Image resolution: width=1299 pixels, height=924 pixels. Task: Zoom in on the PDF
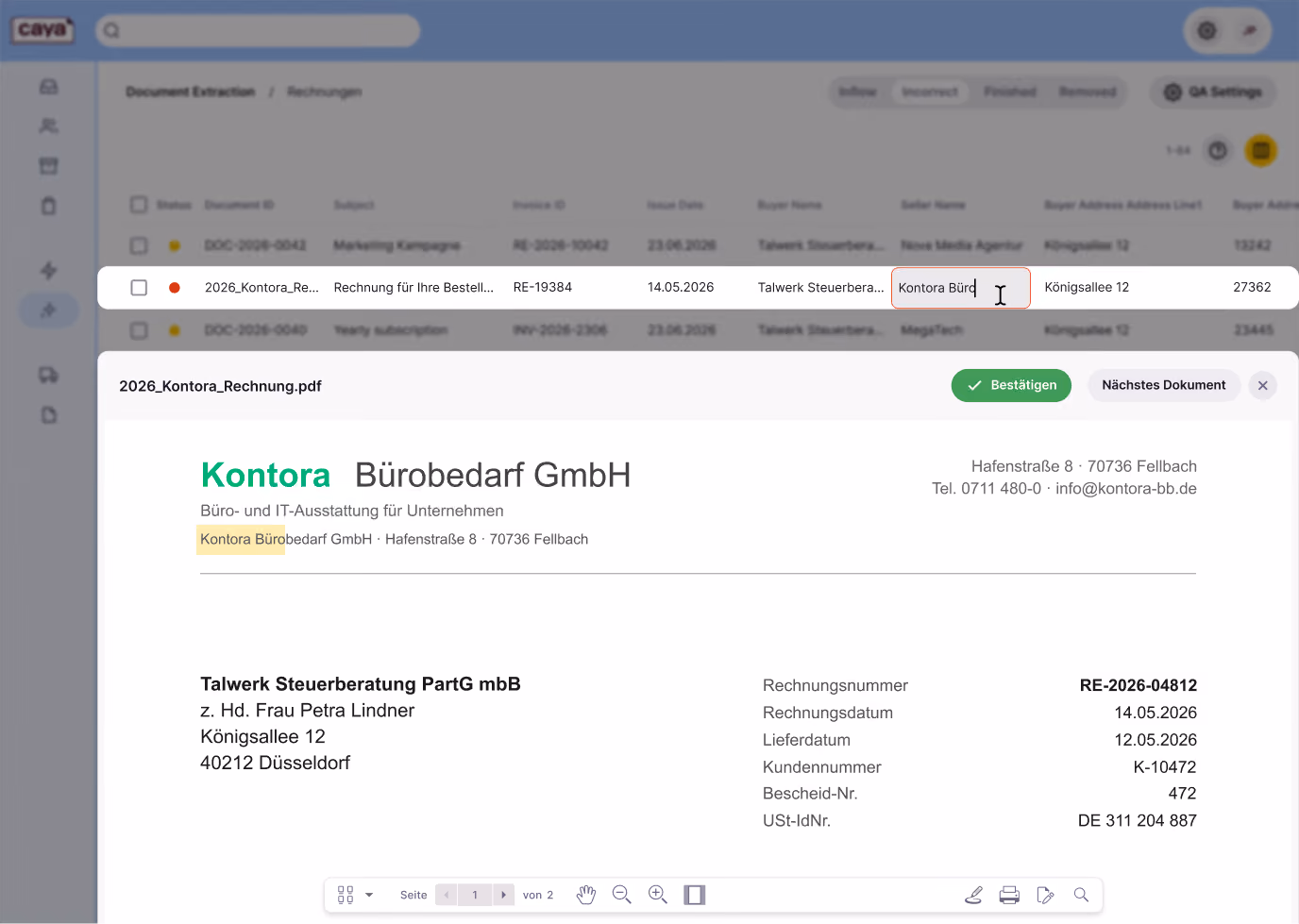coord(658,895)
